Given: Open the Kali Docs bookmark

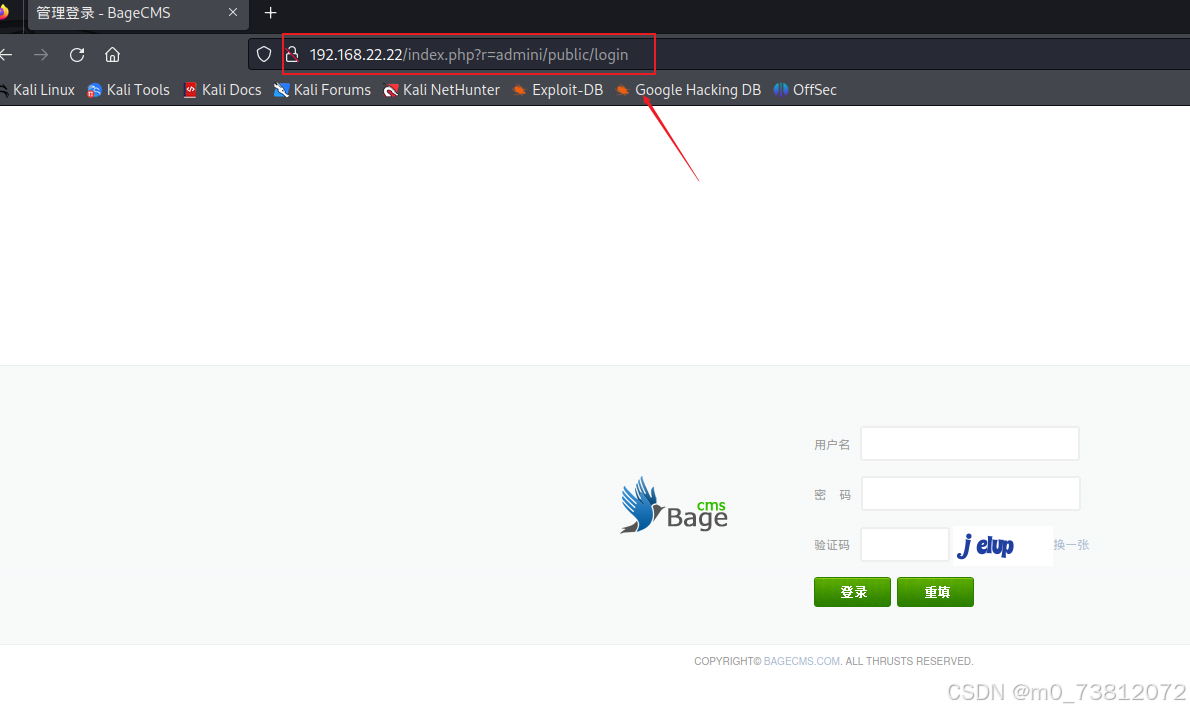Looking at the screenshot, I should point(222,90).
